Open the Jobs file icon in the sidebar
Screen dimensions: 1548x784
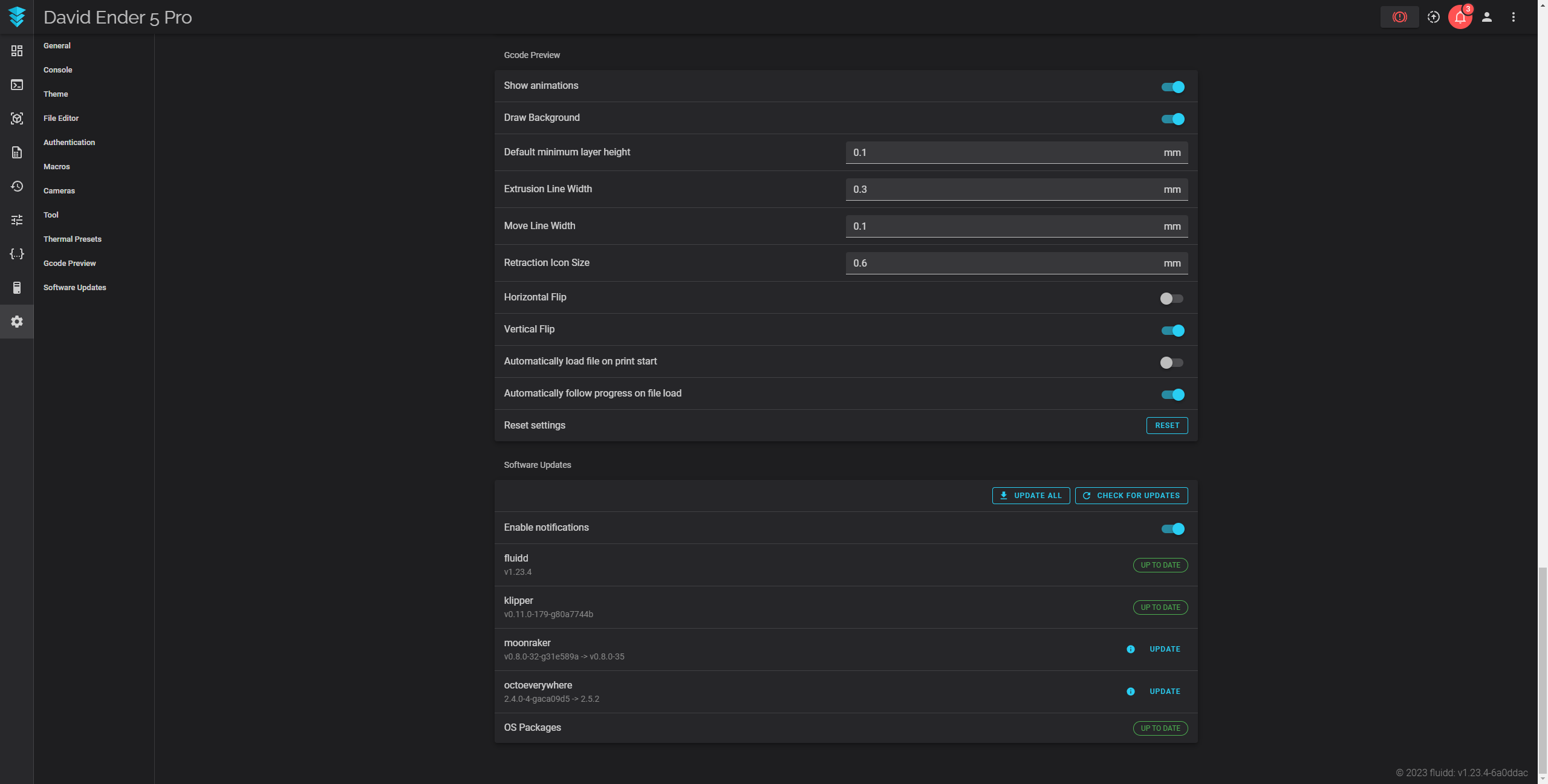(x=16, y=152)
